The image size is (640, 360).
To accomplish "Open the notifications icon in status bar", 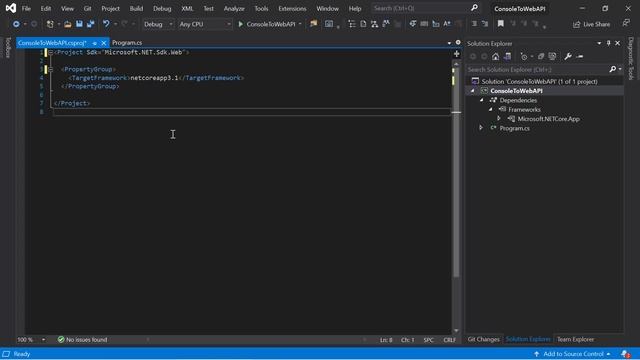I will (x=625, y=354).
